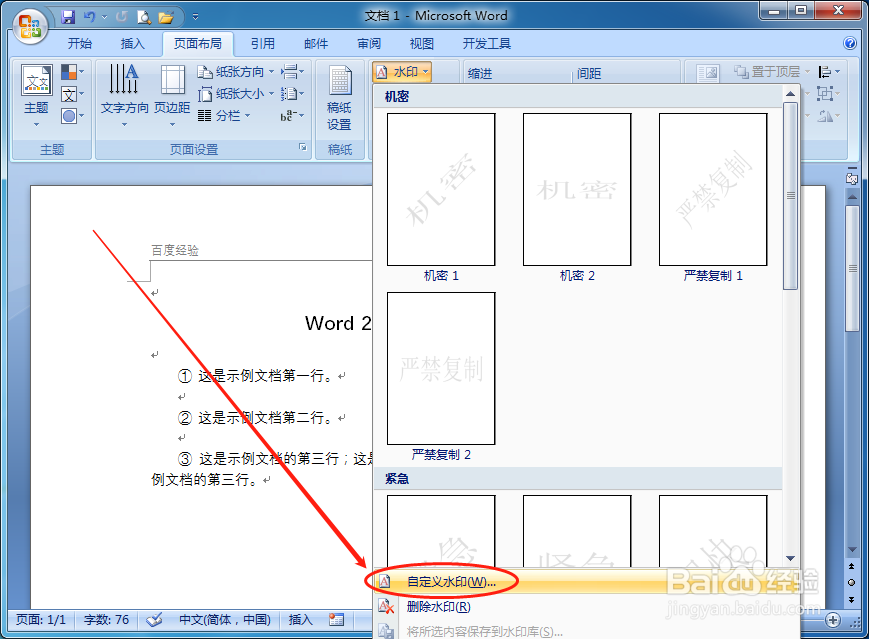Open the Word Help question mark
The image size is (869, 639).
849,43
